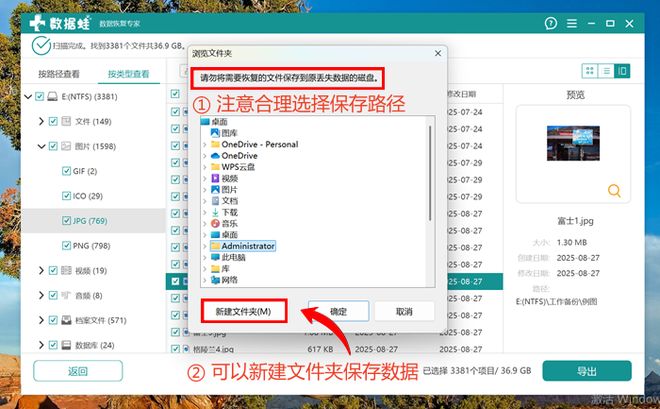The height and width of the screenshot is (409, 660).
Task: Expand Administrator folder node
Action: (205, 246)
